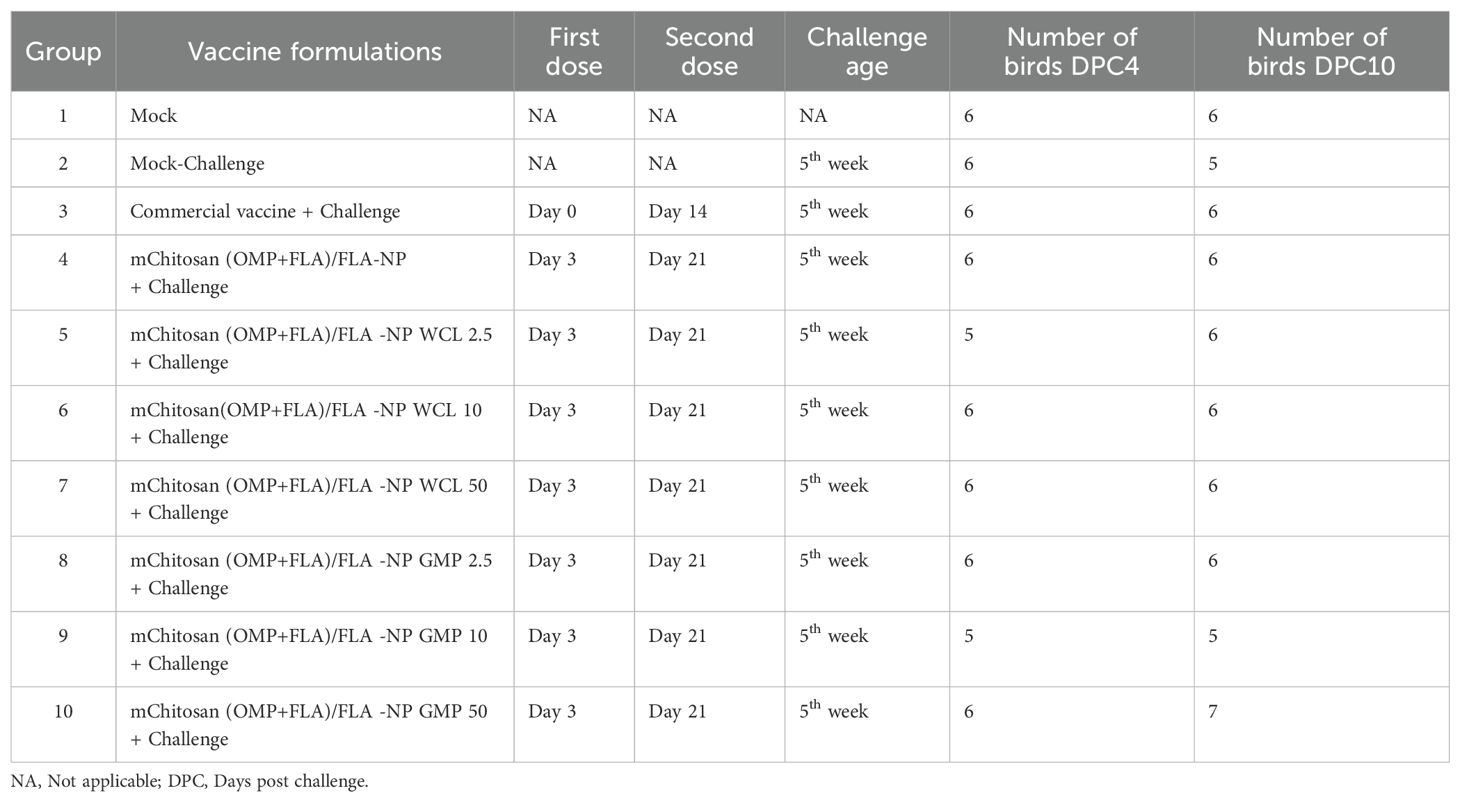The width and height of the screenshot is (1460, 802).
Task: Click the Group column header
Action: (x=63, y=52)
